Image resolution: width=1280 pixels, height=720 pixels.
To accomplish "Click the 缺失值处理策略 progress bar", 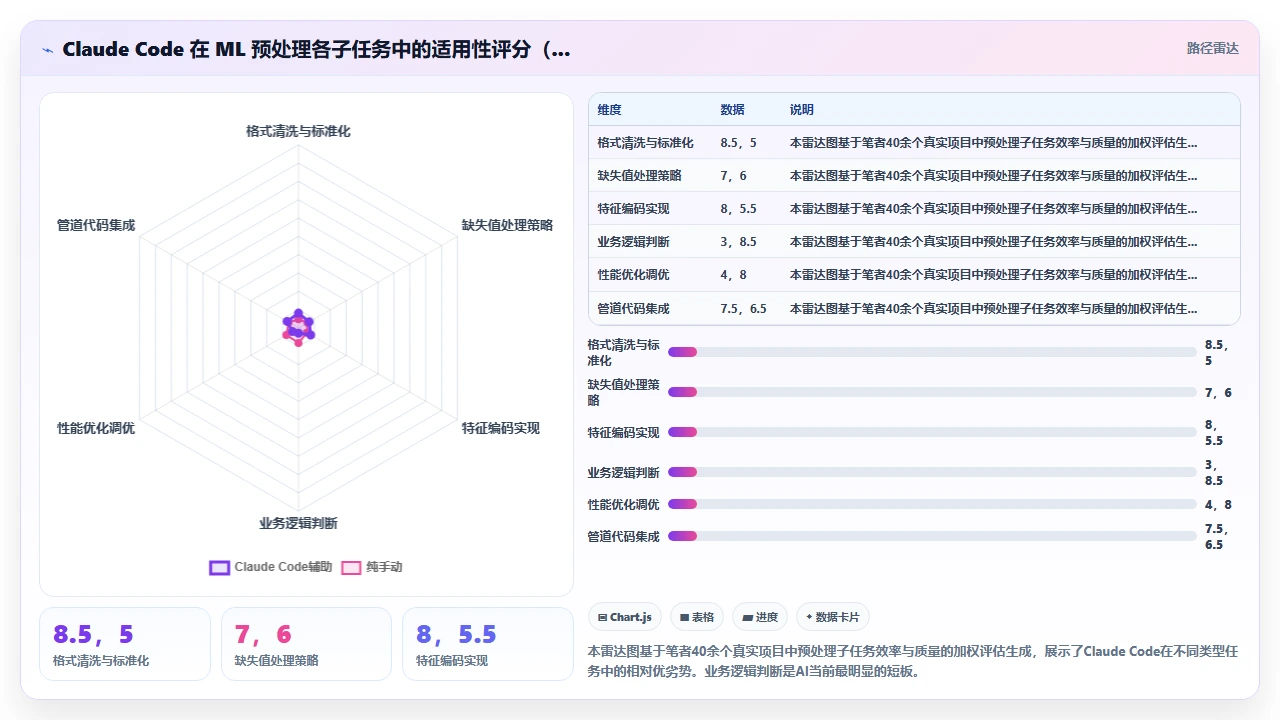I will point(932,392).
